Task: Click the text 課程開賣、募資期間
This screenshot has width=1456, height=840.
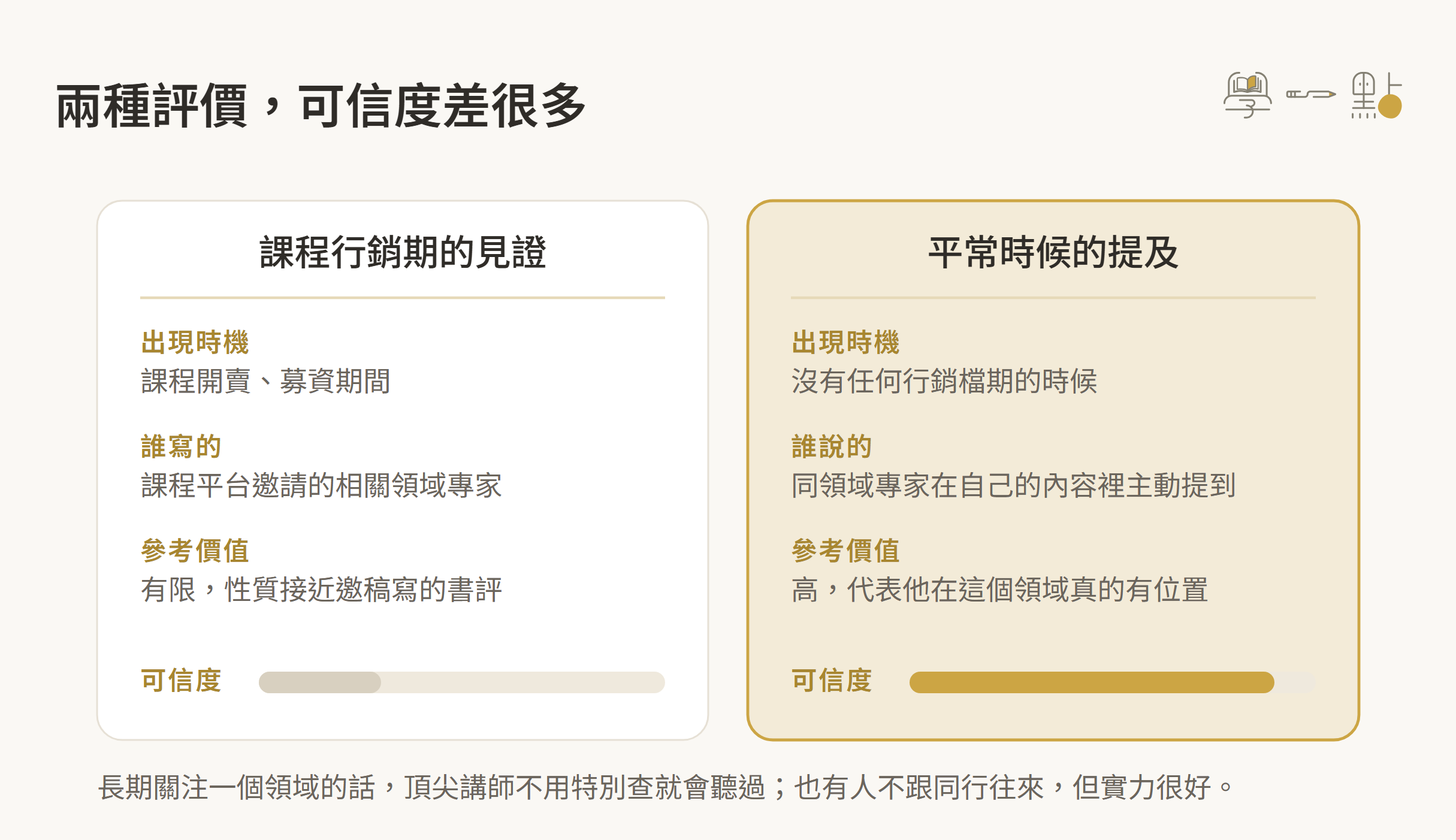Action: tap(265, 381)
